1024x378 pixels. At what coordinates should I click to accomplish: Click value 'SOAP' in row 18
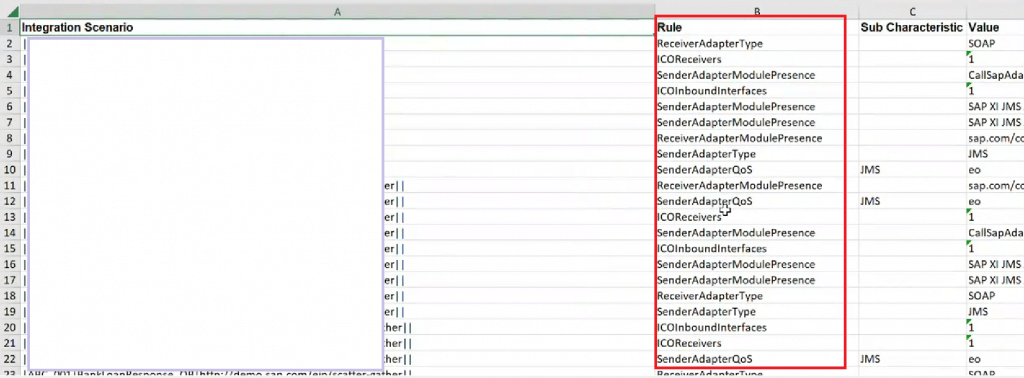(x=981, y=296)
